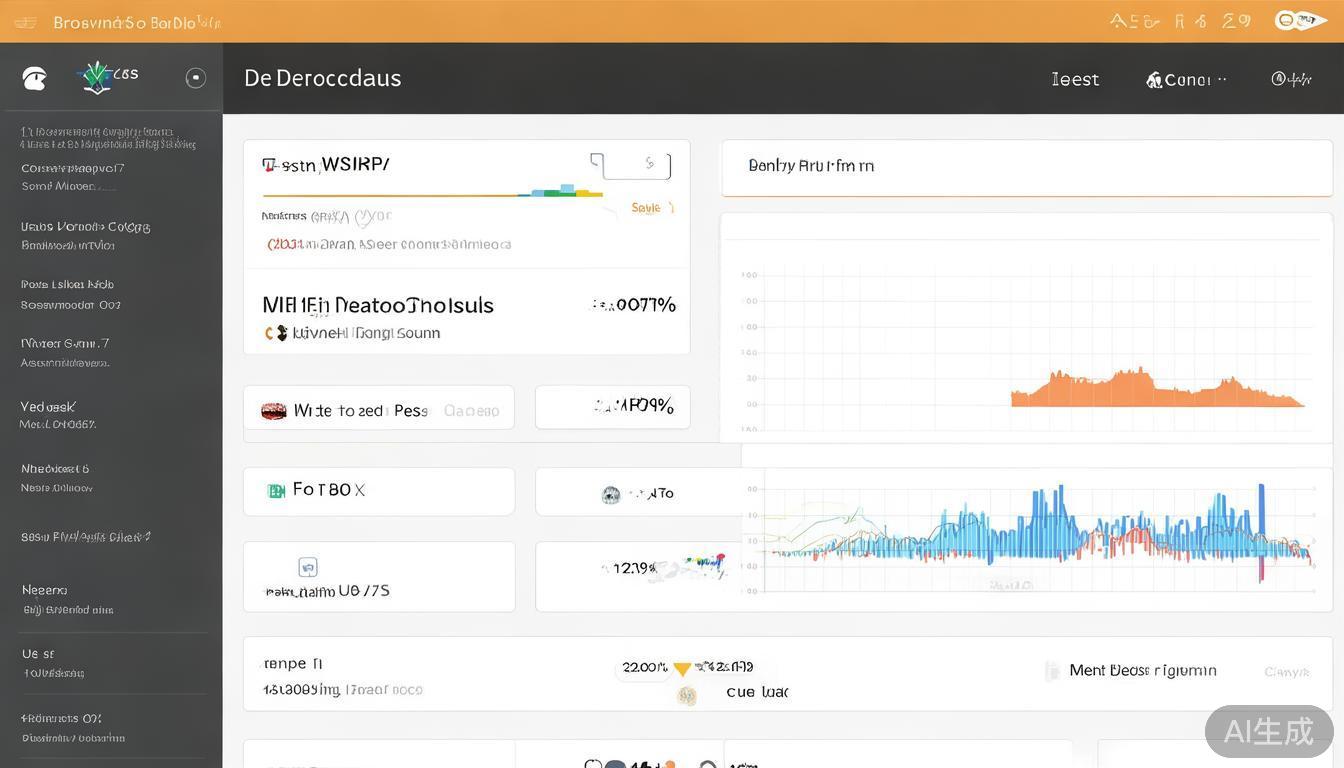
Task: Select the 'Ieest' tab in the dark header
Action: point(1075,80)
